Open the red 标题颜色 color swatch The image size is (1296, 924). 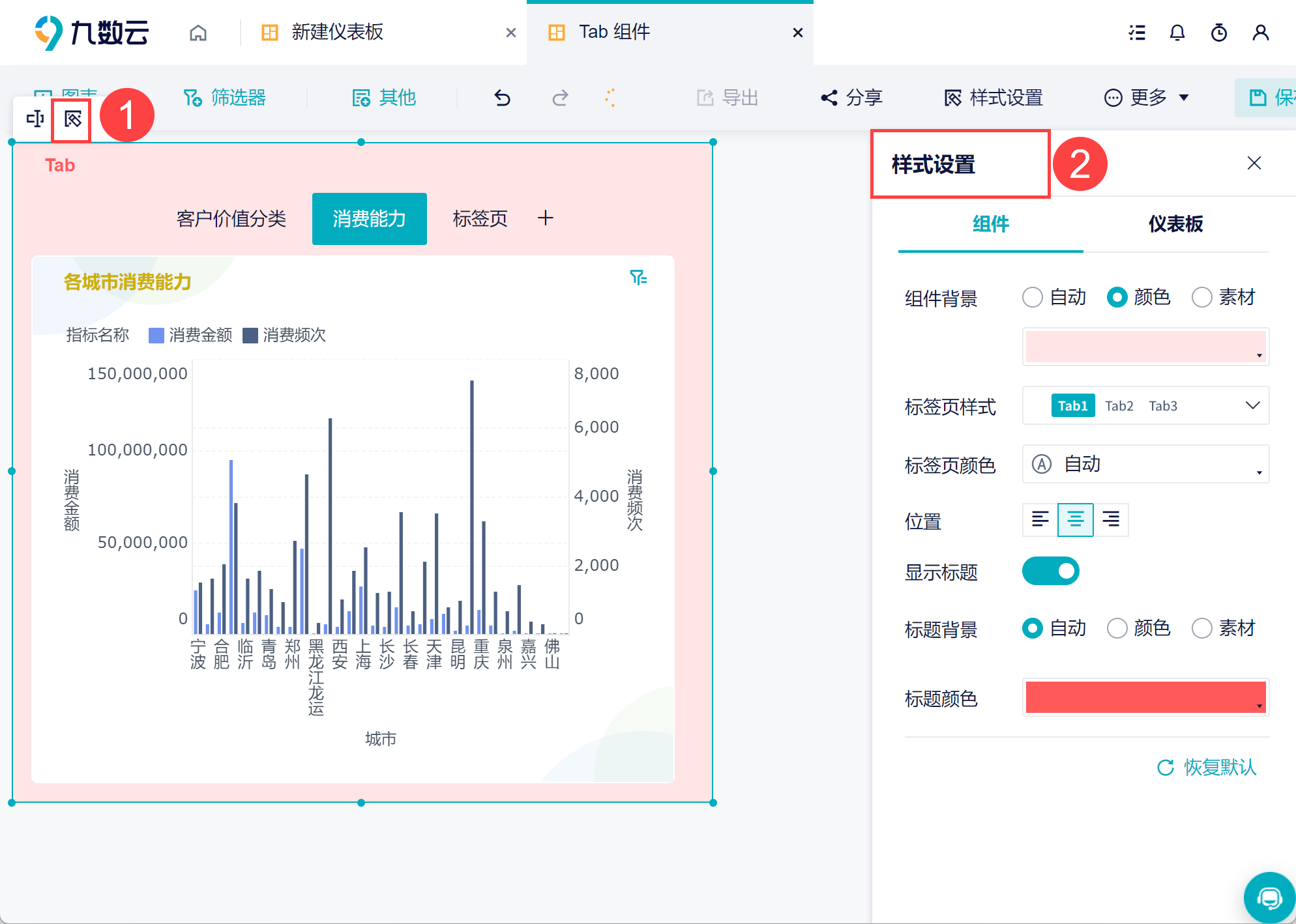click(1145, 697)
